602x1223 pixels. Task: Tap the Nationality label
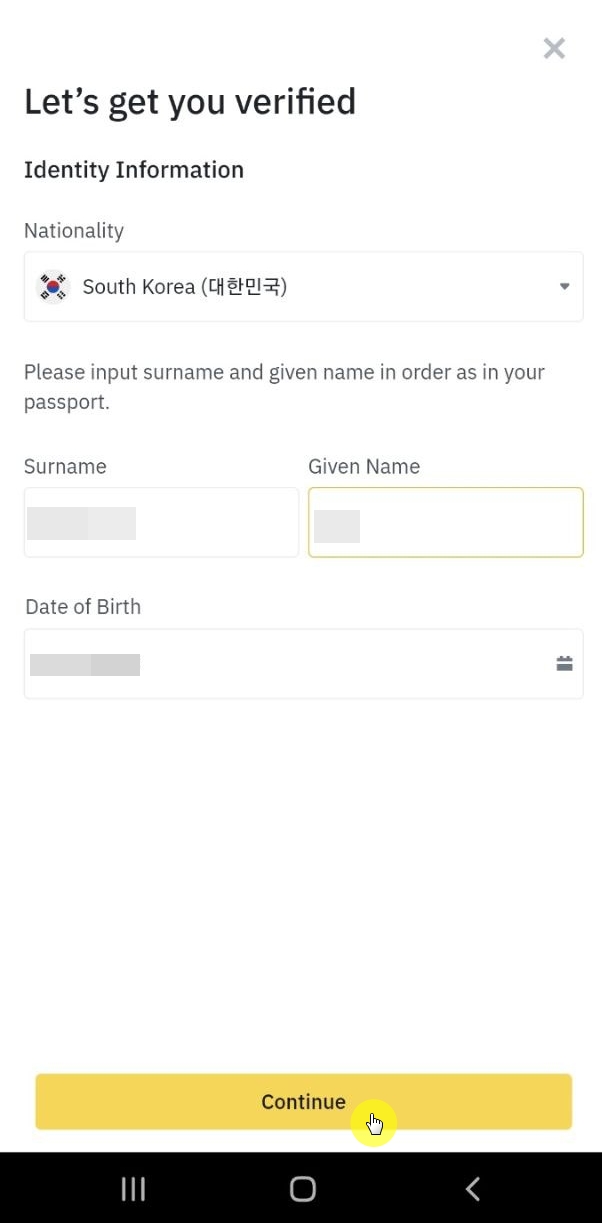pos(74,231)
